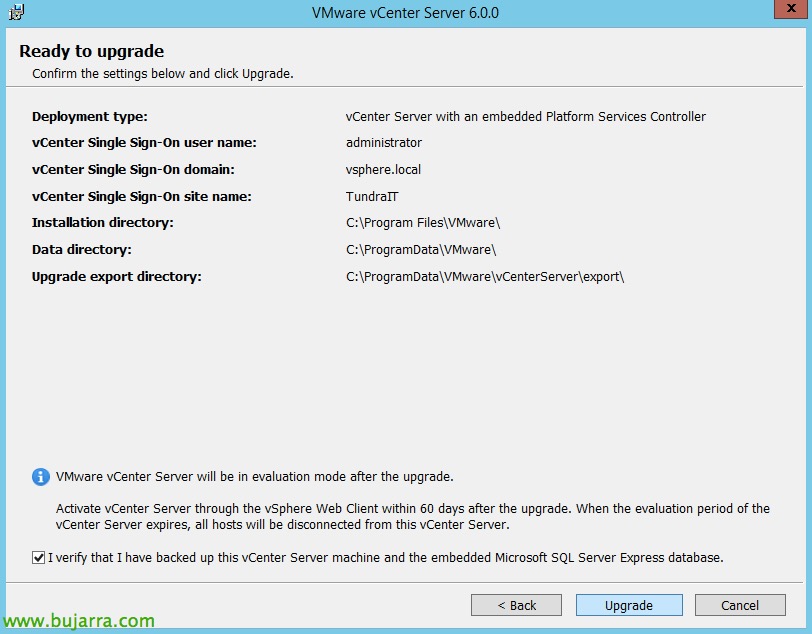Click the 'TundraIT' site name value
812x634 pixels.
click(x=372, y=196)
